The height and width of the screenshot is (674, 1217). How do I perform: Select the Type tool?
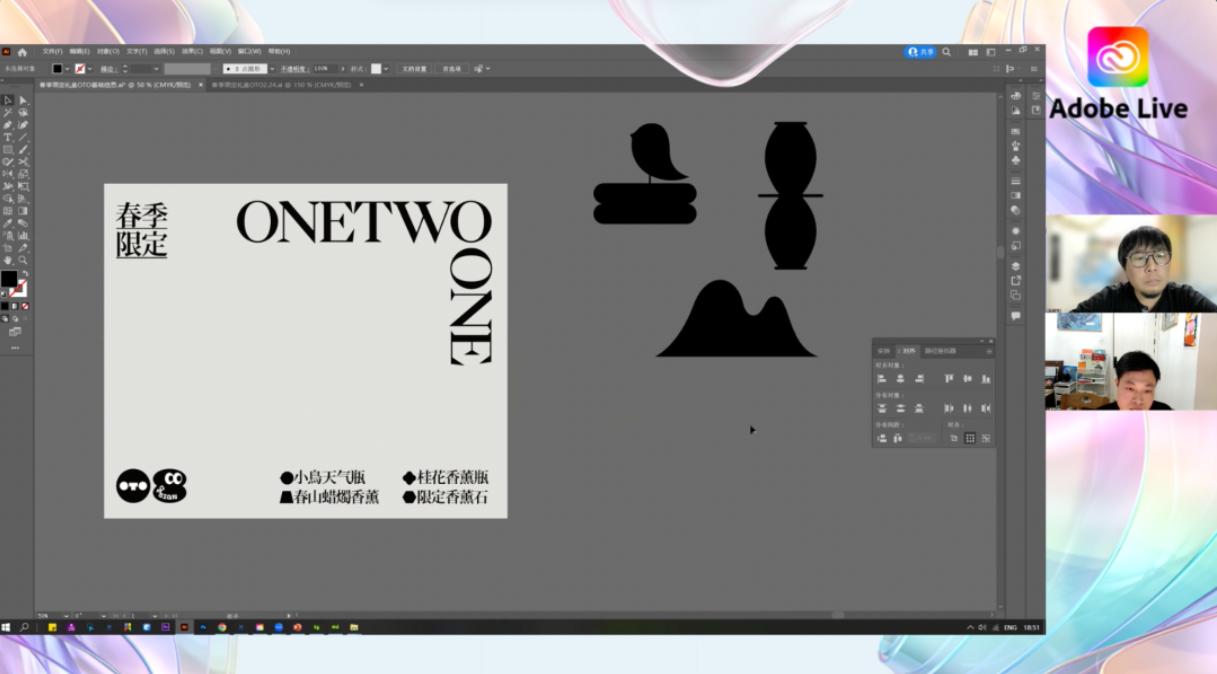(x=7, y=137)
